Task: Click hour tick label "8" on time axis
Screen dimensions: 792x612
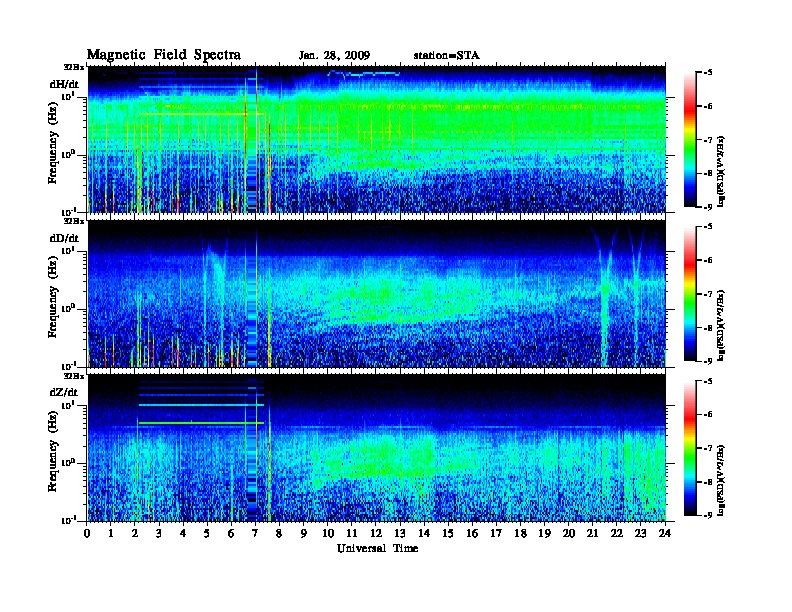Action: pyautogui.click(x=279, y=533)
